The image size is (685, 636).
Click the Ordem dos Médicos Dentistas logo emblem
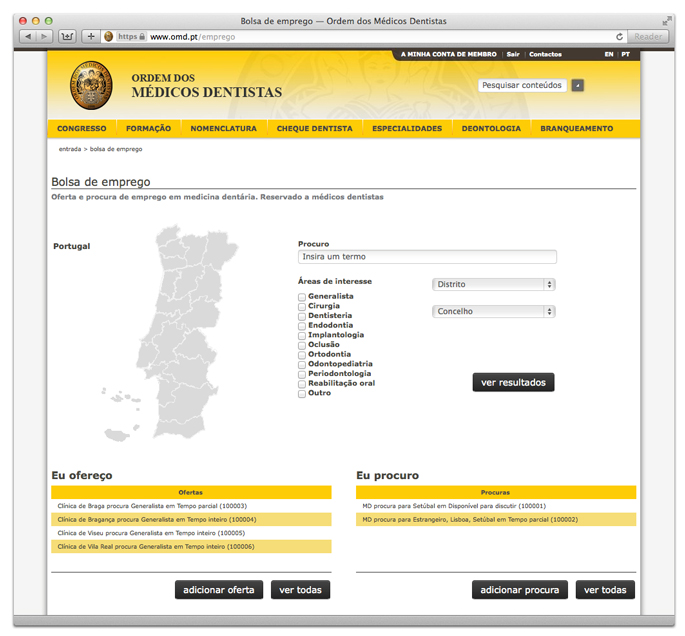(91, 85)
